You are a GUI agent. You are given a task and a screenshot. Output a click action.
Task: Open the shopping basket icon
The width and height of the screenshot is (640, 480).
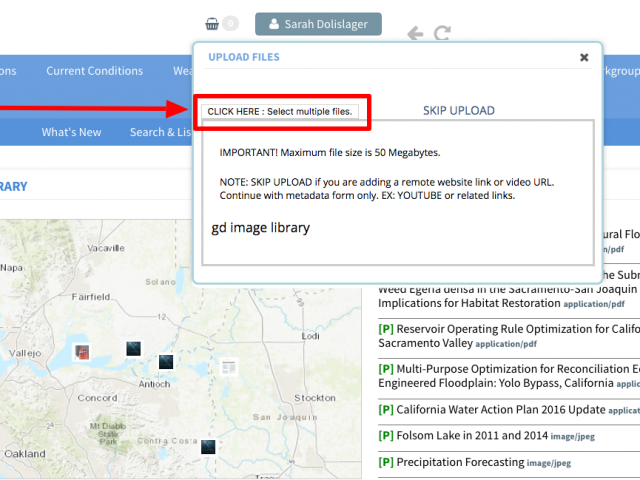pyautogui.click(x=212, y=23)
